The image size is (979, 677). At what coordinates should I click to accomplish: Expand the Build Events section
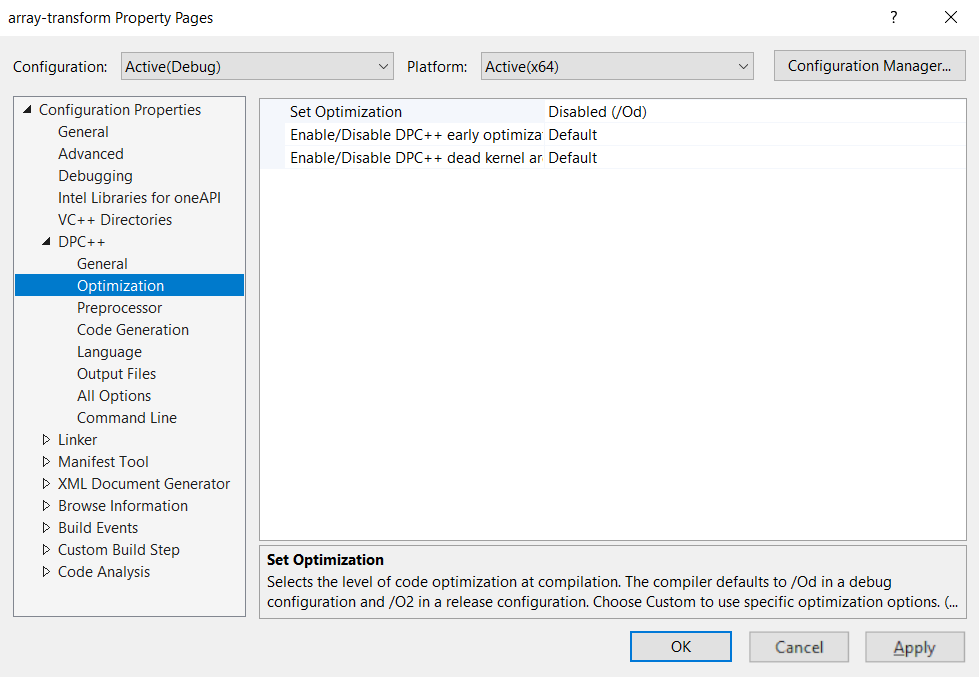coord(46,527)
